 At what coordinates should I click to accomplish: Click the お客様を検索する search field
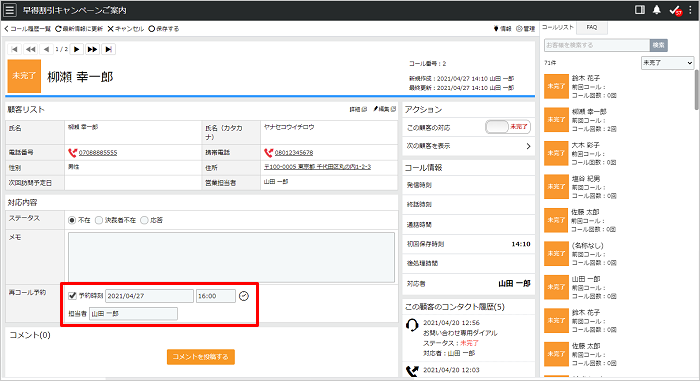tap(597, 45)
